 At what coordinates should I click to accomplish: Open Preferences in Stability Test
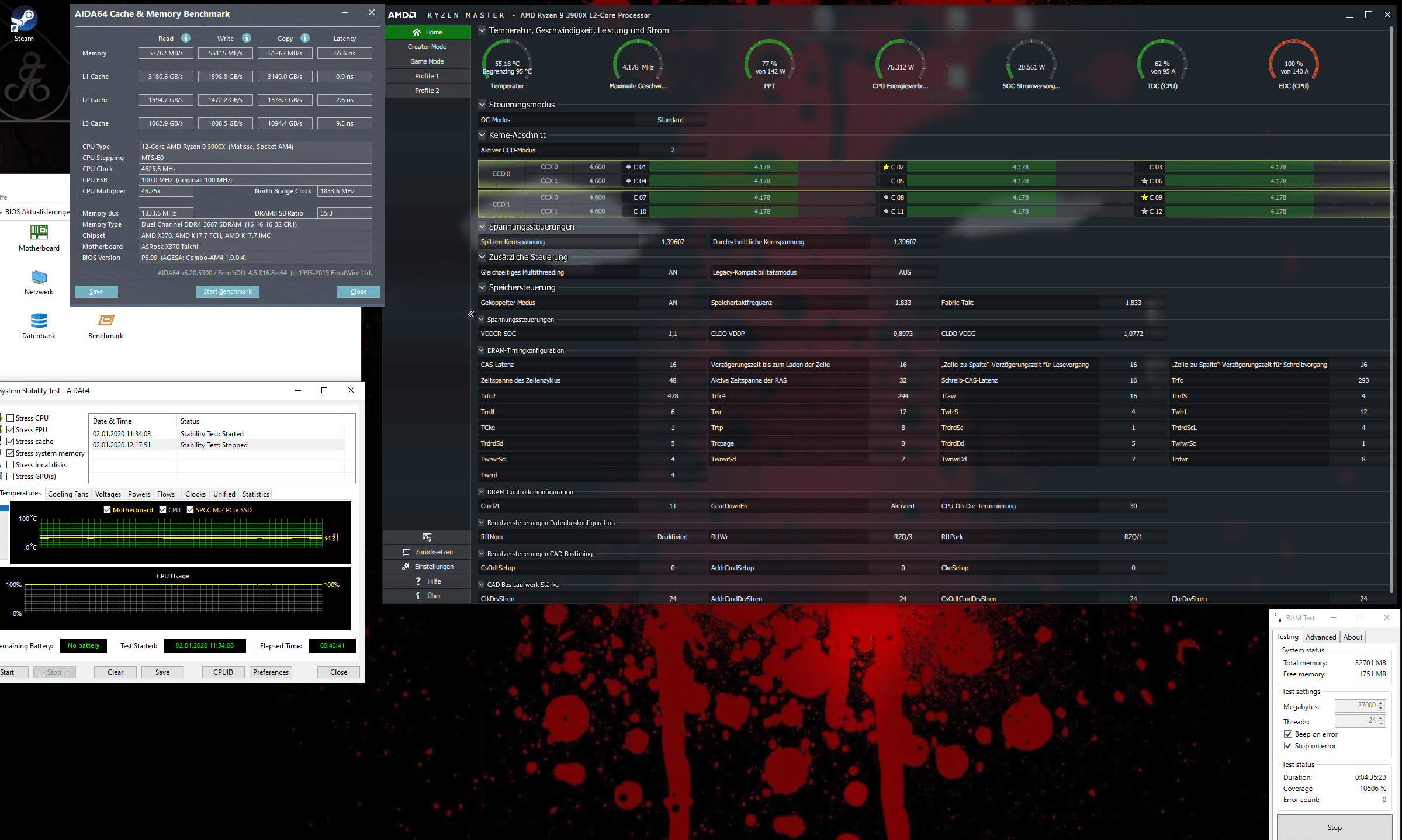coord(271,672)
